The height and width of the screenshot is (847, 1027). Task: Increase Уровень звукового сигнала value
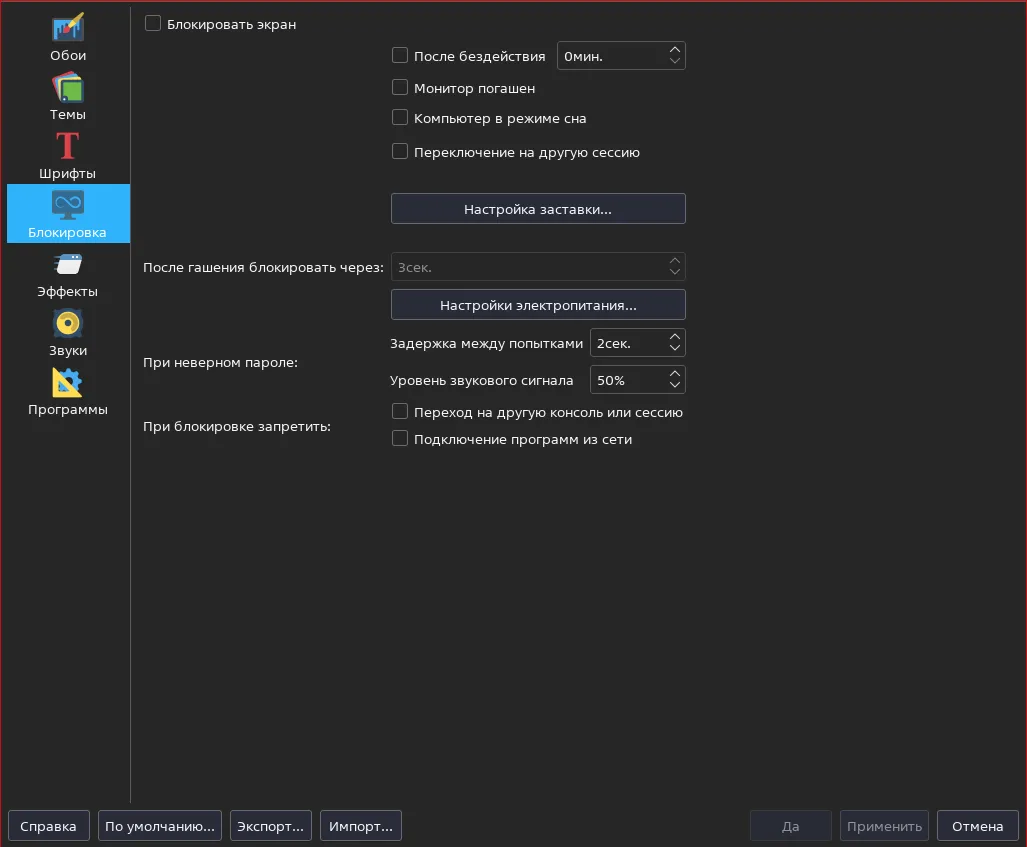pos(675,374)
